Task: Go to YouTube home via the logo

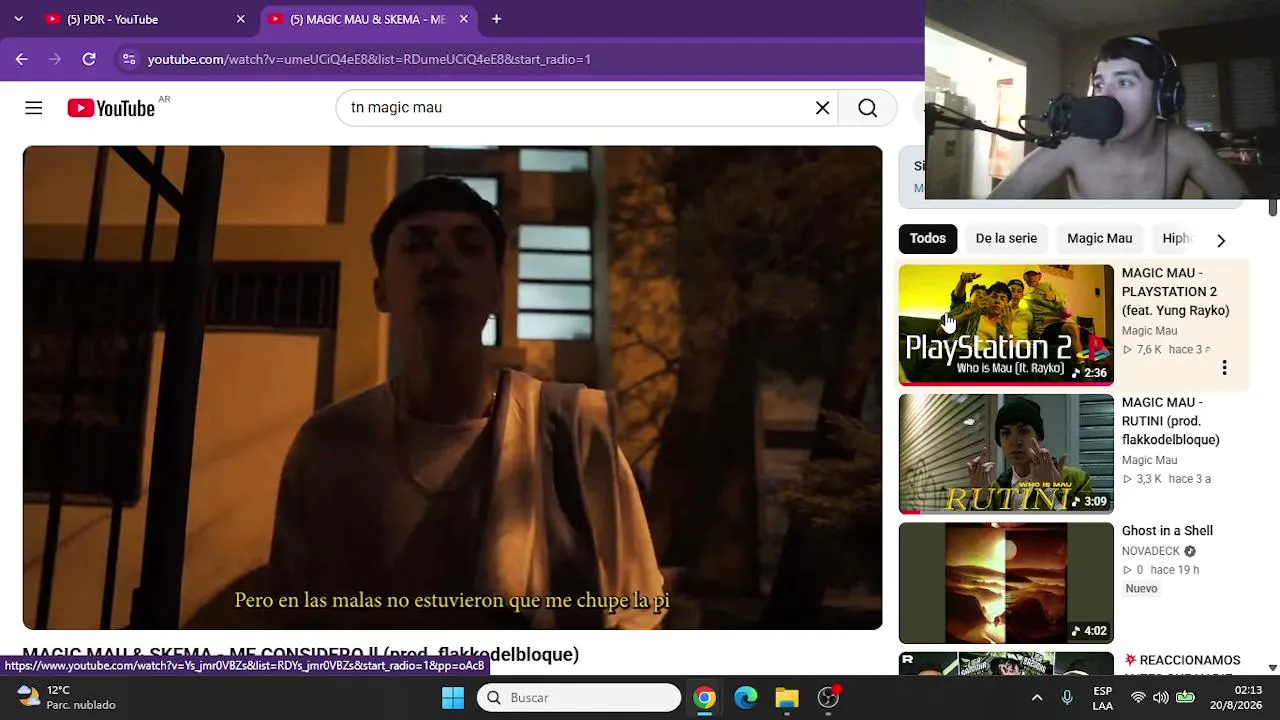Action: (x=111, y=108)
